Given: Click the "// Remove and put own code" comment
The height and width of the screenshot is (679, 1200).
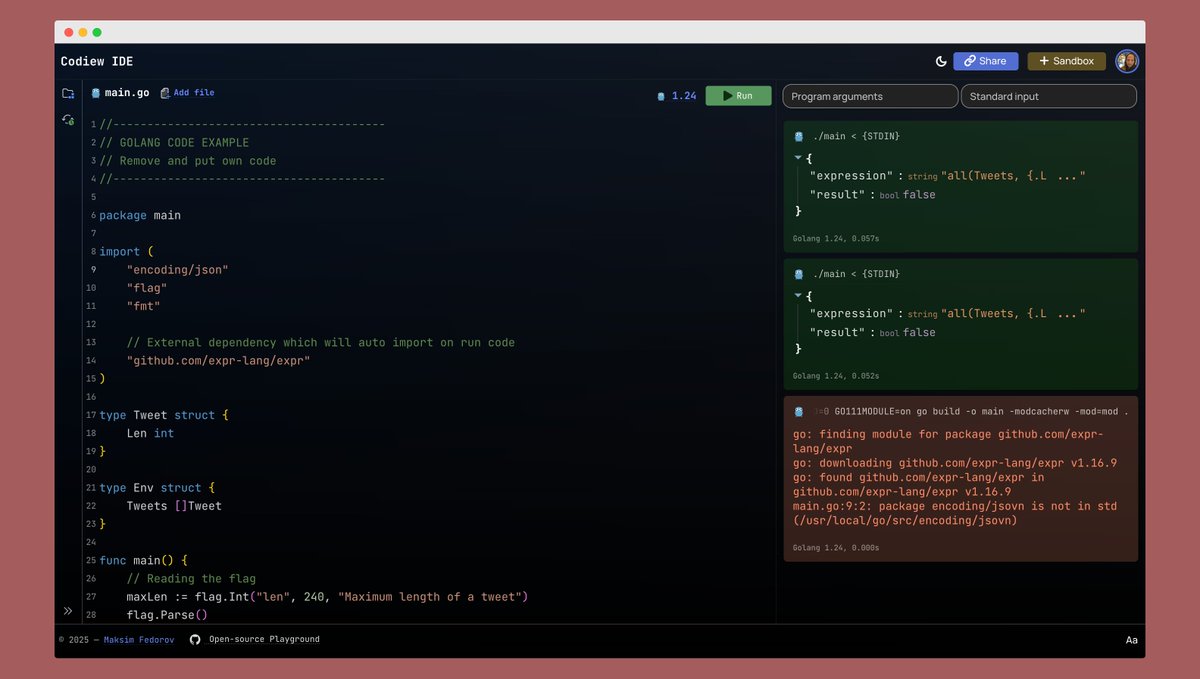Looking at the screenshot, I should [188, 161].
